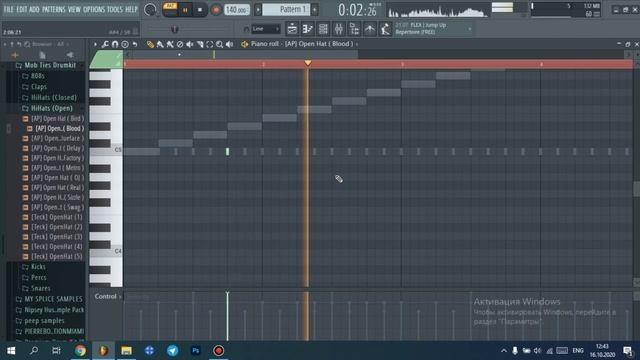Viewport: 640px width, 360px height.
Task: Click the Stop transport button
Action: pos(200,9)
